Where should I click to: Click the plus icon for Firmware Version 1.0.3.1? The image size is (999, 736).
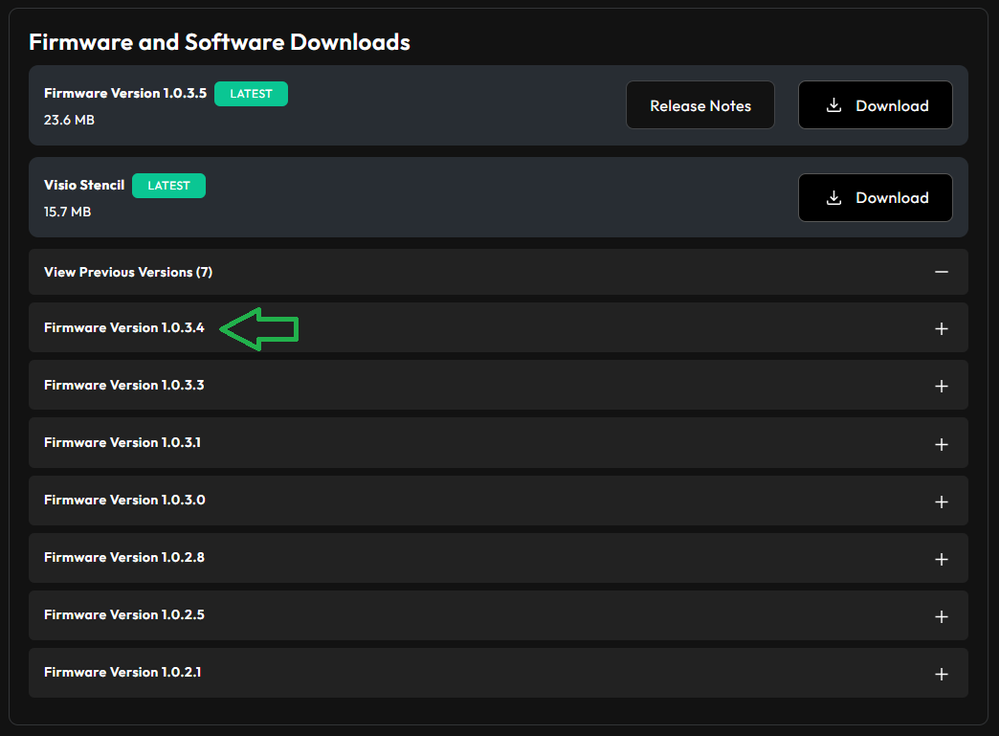point(940,444)
